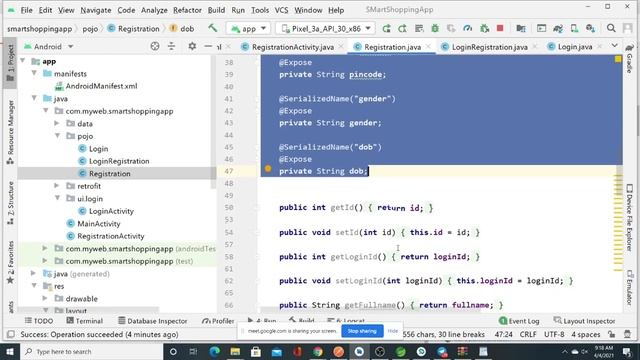The image size is (640, 360).
Task: Open Run Anything toolbar icon
Action: (x=541, y=28)
